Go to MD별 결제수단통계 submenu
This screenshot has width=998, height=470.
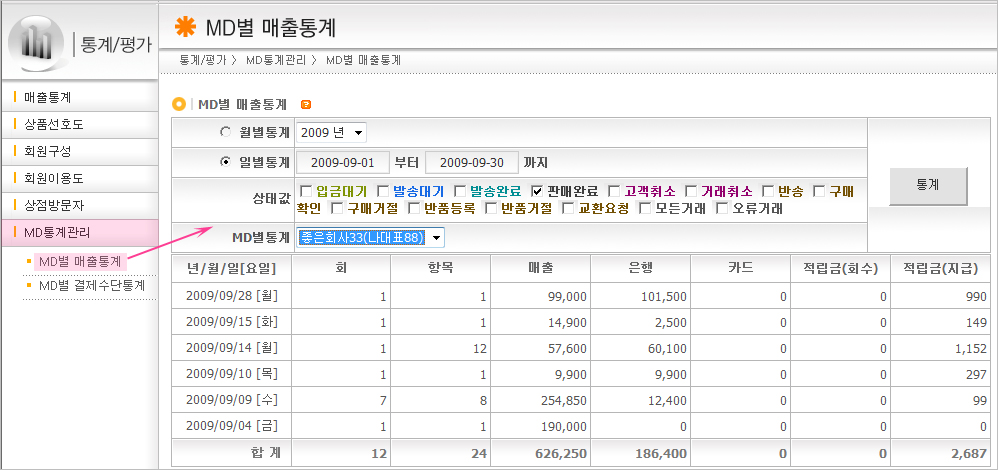[x=91, y=286]
